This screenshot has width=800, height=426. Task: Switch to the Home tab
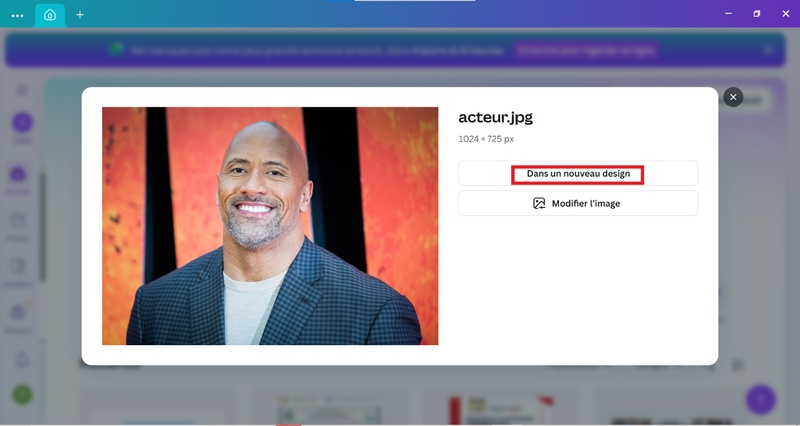(x=50, y=15)
